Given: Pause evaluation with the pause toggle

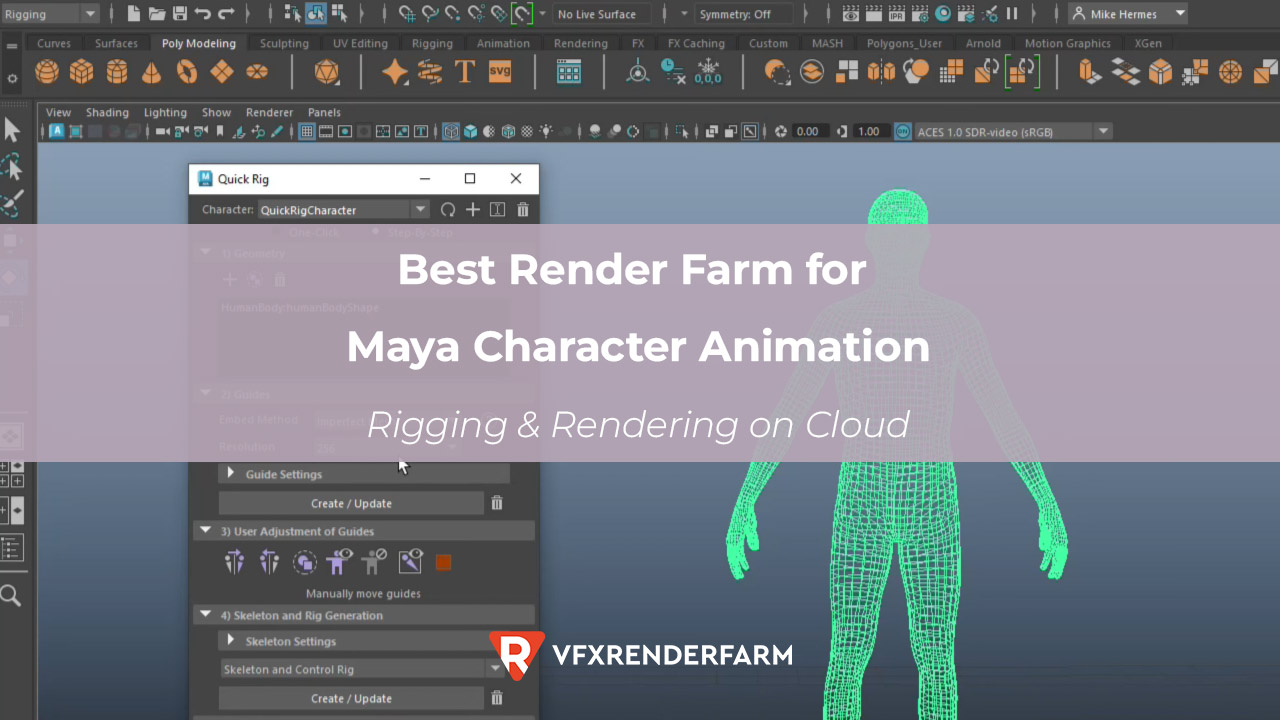Looking at the screenshot, I should click(1012, 13).
